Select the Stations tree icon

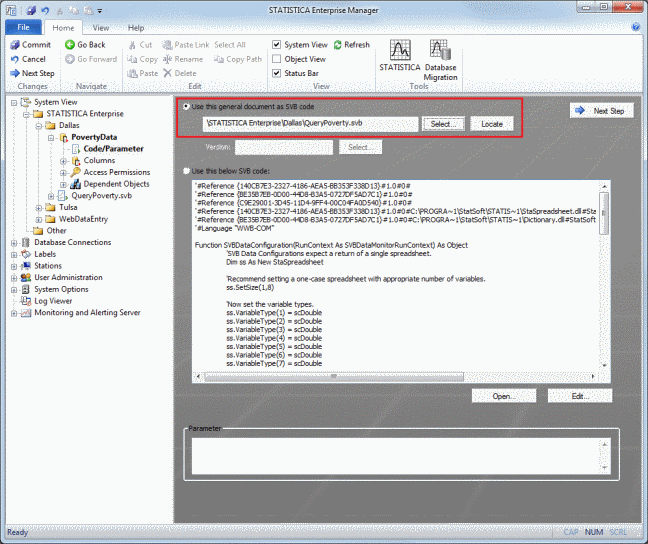coord(26,266)
